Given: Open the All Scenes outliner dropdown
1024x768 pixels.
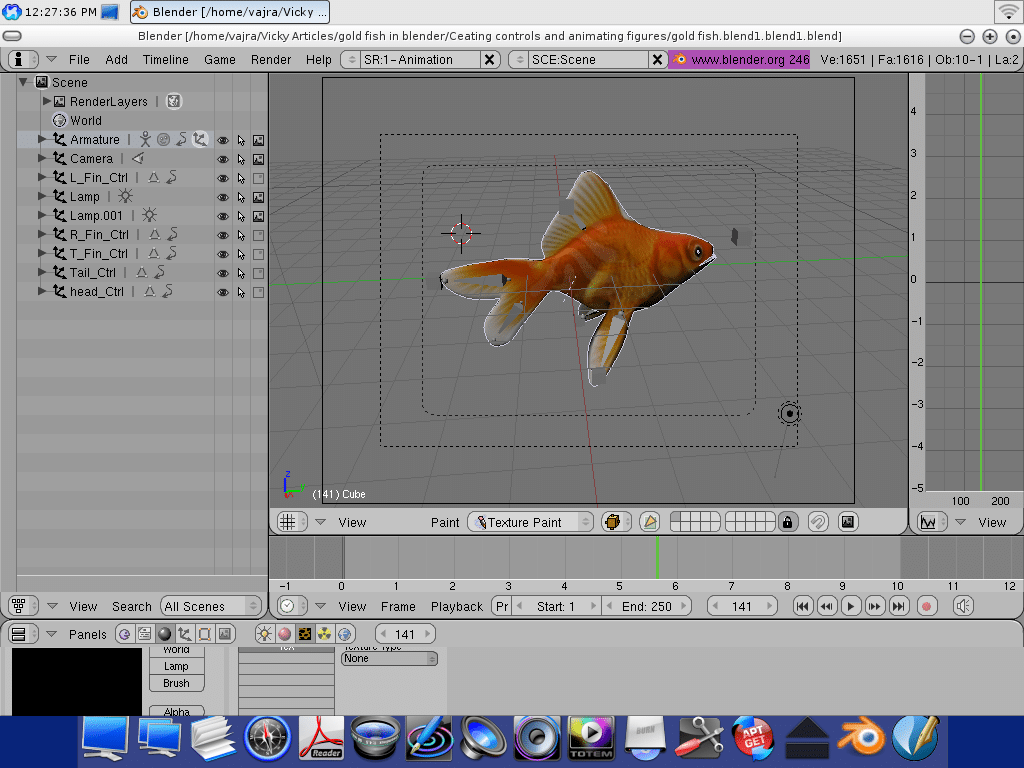Looking at the screenshot, I should click(x=211, y=606).
